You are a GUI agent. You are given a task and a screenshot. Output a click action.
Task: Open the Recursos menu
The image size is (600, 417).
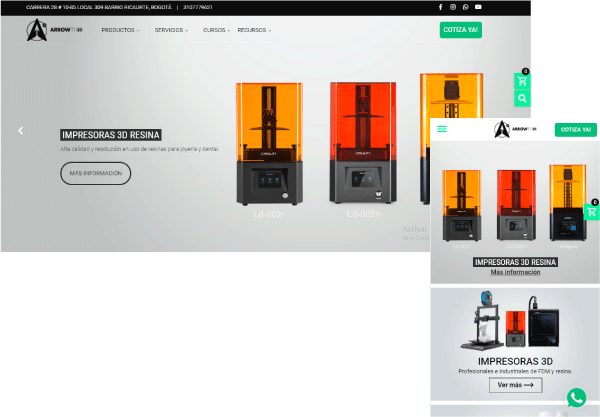coord(254,30)
